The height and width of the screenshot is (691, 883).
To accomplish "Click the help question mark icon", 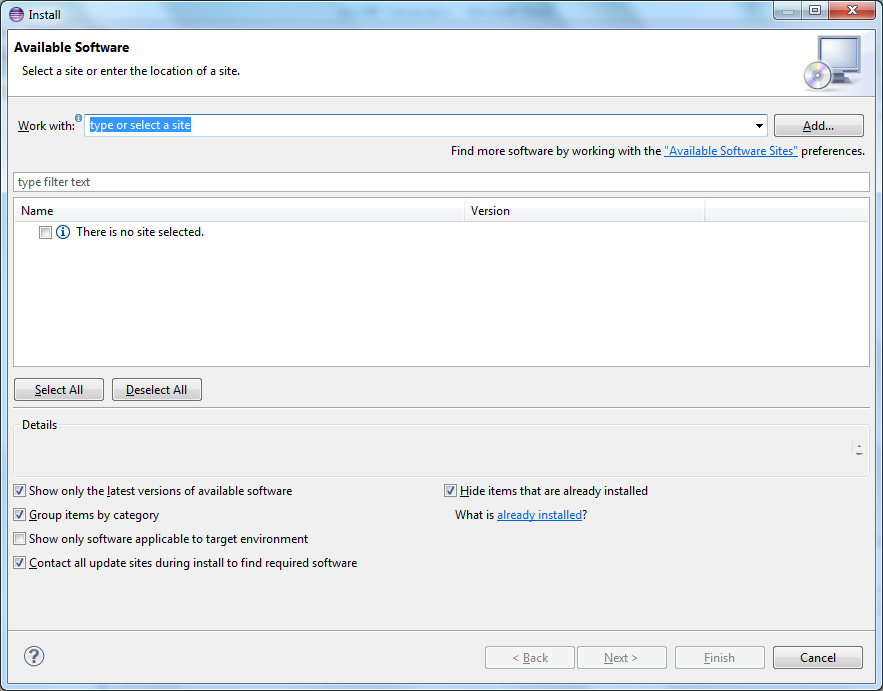I will [33, 656].
